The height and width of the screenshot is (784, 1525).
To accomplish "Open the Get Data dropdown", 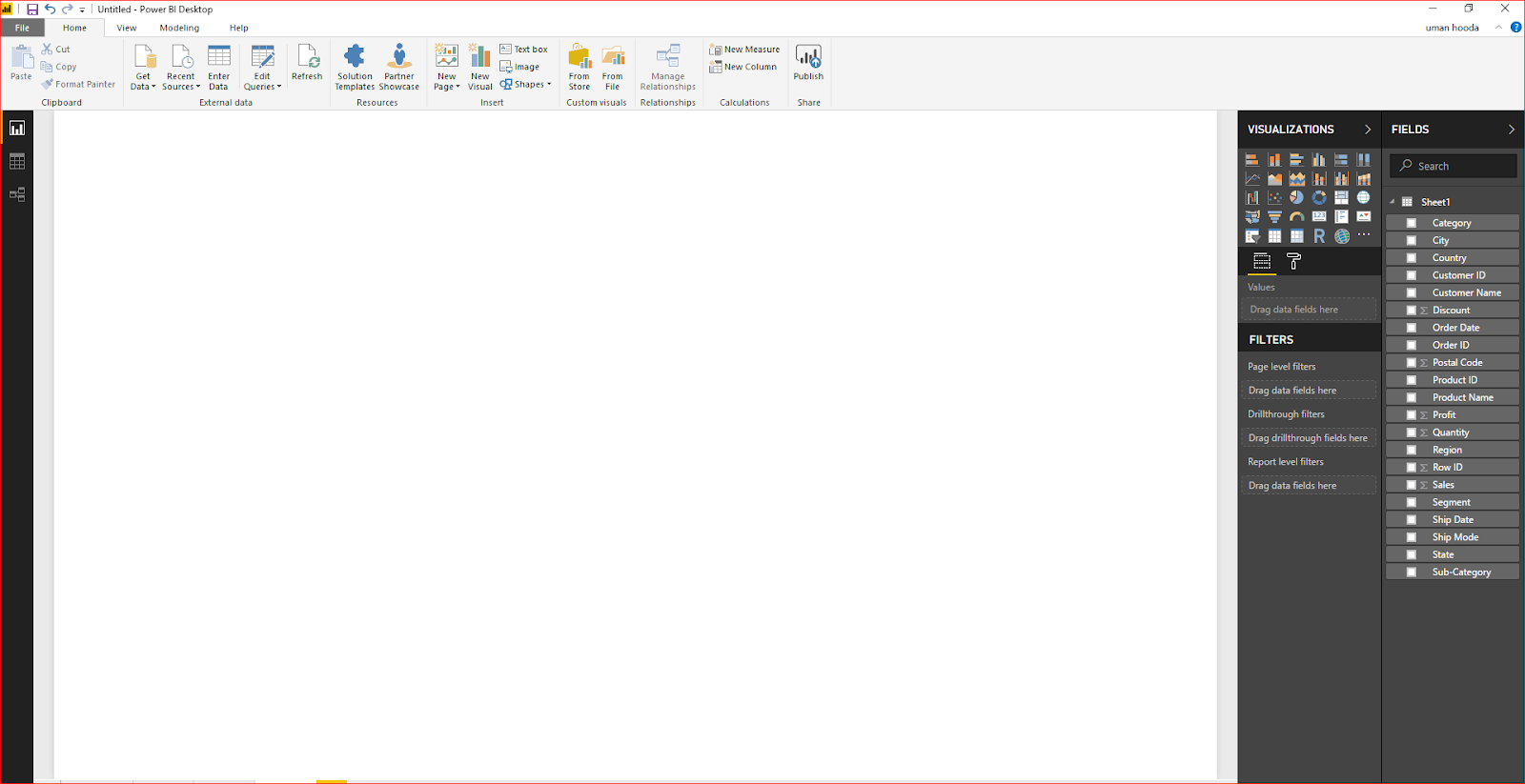I will coord(143,69).
